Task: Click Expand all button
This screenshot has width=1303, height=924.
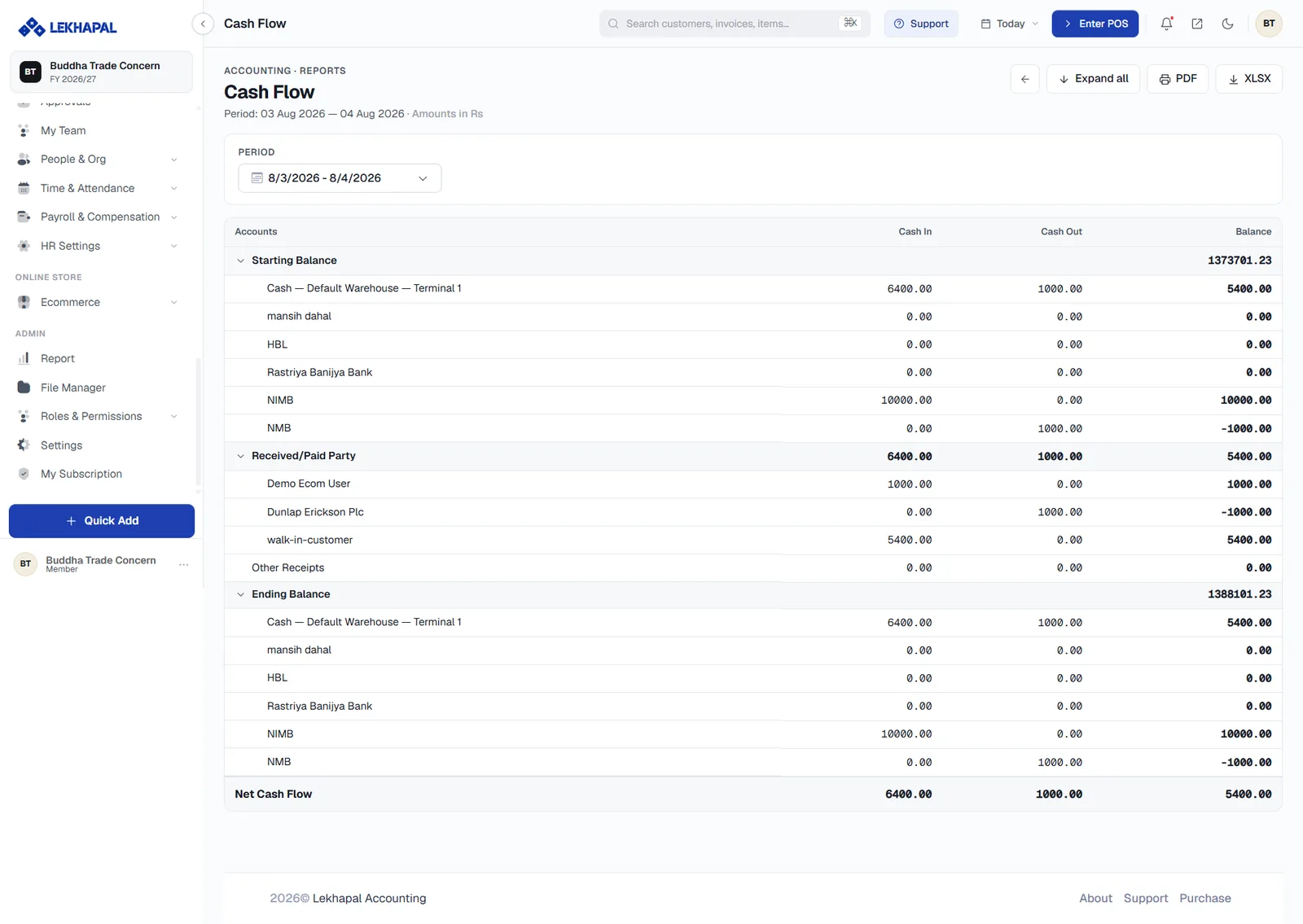Action: (x=1093, y=79)
